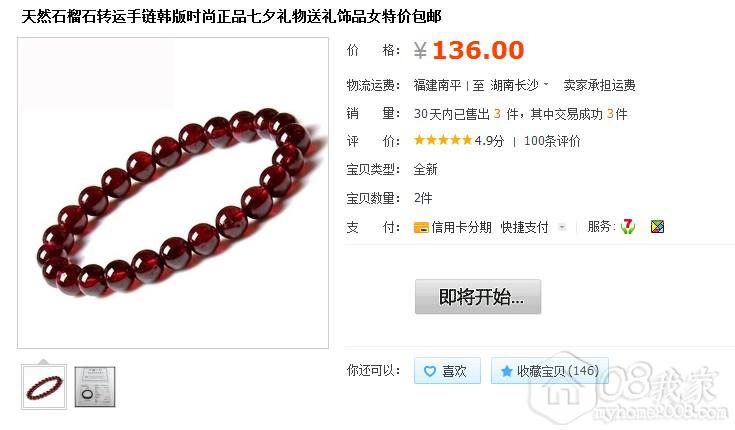Open the 100条评价 reviews link
Image resolution: width=735 pixels, height=430 pixels.
(552, 141)
